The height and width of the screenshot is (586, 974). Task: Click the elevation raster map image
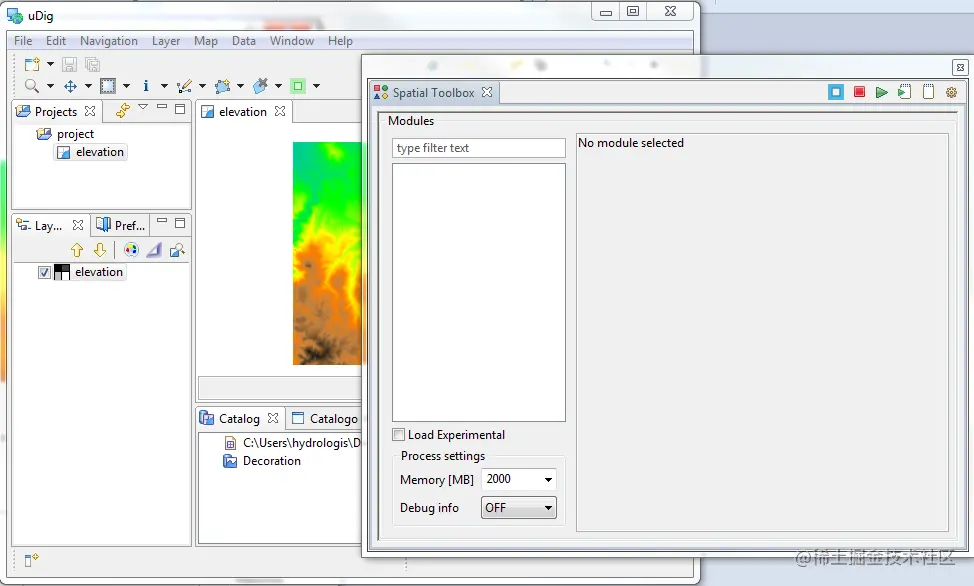point(327,254)
